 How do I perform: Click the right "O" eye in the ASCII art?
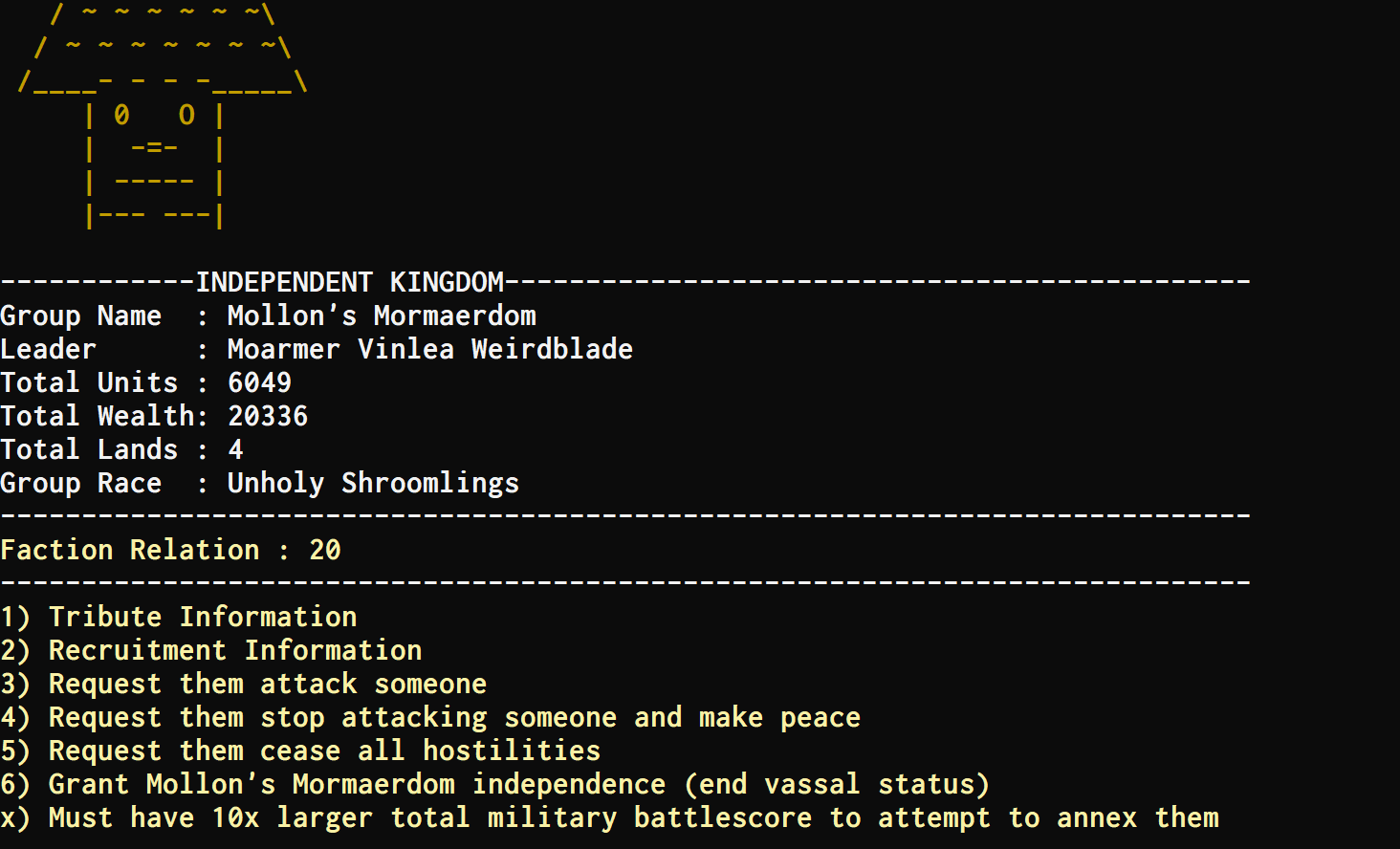click(186, 116)
